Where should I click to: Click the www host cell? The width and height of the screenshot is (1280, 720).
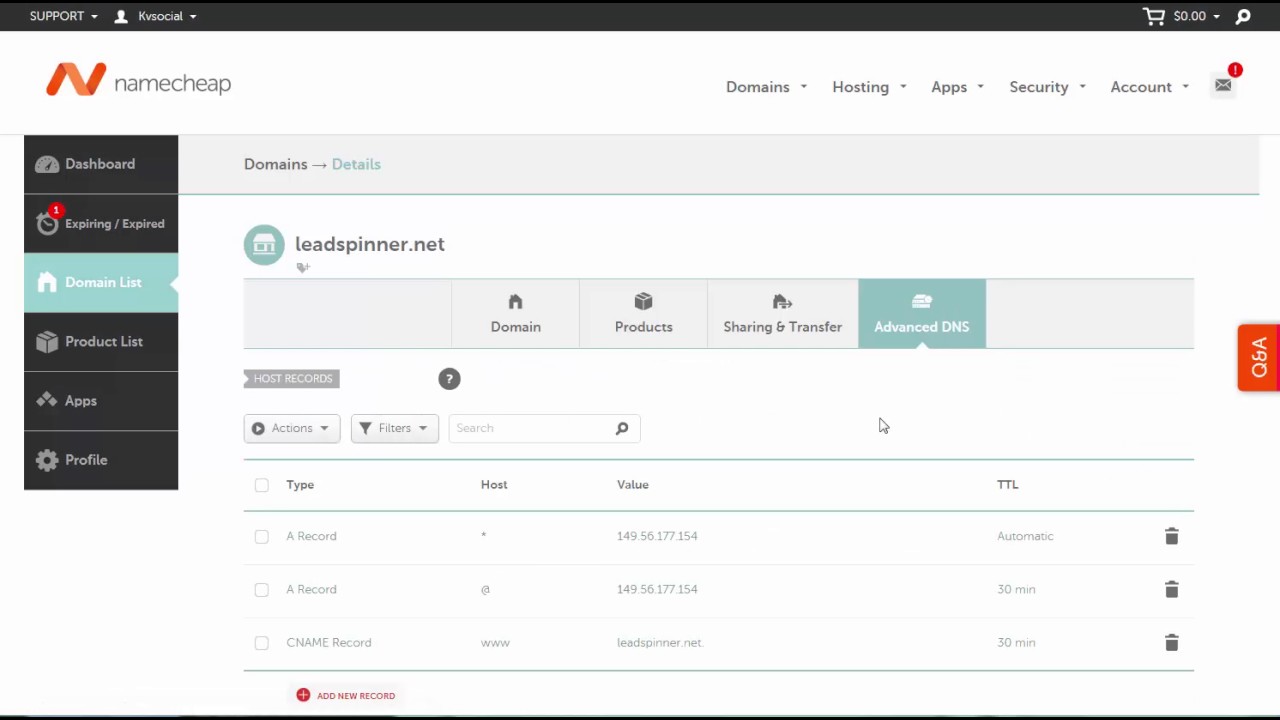click(x=495, y=642)
